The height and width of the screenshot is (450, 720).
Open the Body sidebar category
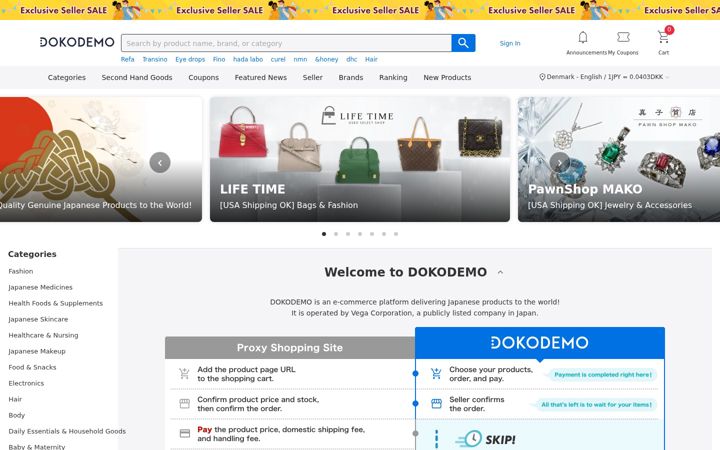[x=17, y=416]
